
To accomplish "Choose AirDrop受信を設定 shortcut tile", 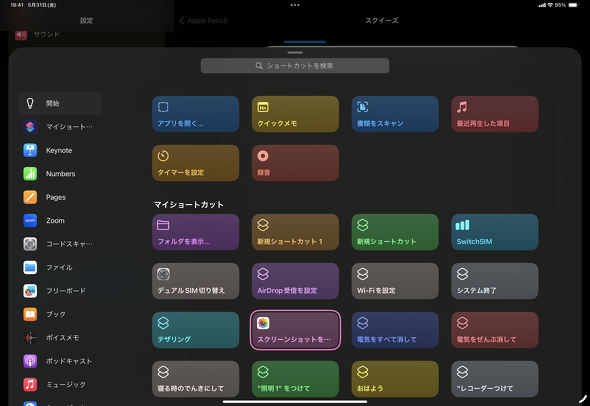I will pyautogui.click(x=295, y=281).
